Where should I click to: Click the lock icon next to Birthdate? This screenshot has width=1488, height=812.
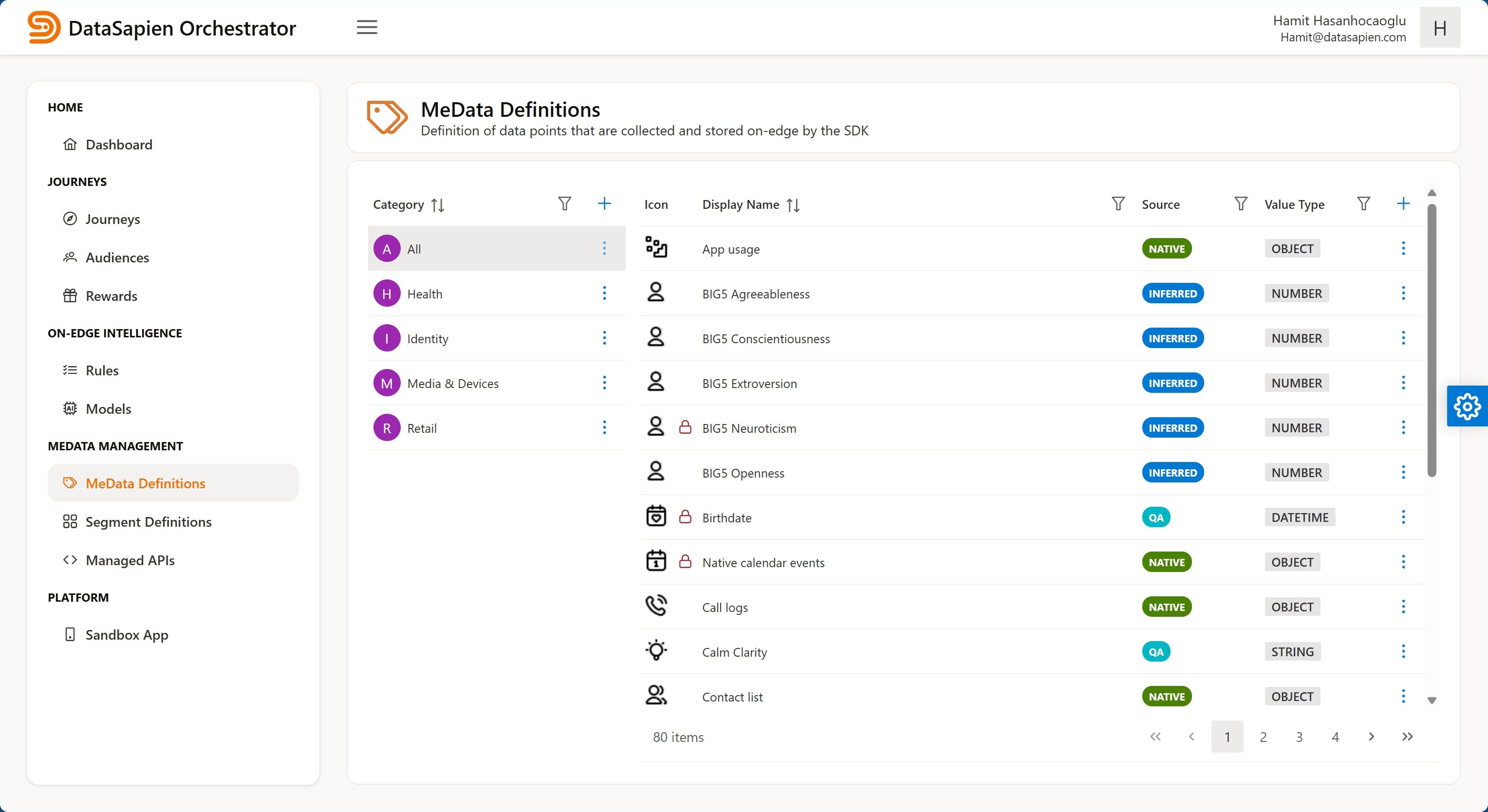tap(685, 516)
